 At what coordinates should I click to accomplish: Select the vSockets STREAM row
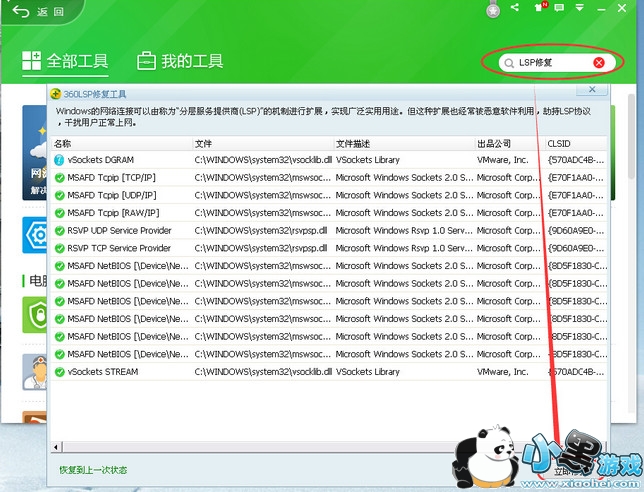tap(329, 372)
